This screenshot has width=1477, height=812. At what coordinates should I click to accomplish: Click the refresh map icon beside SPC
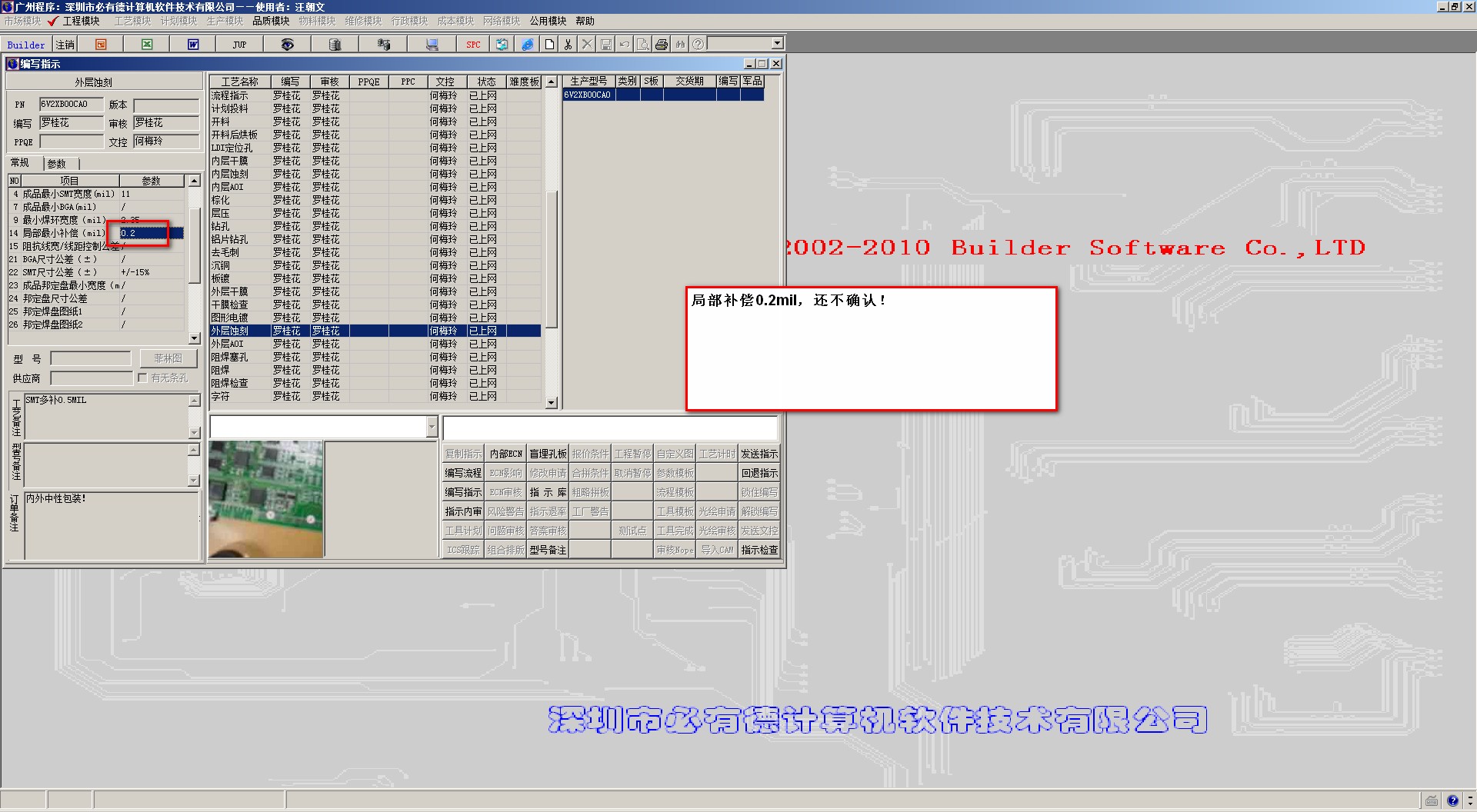pos(502,45)
